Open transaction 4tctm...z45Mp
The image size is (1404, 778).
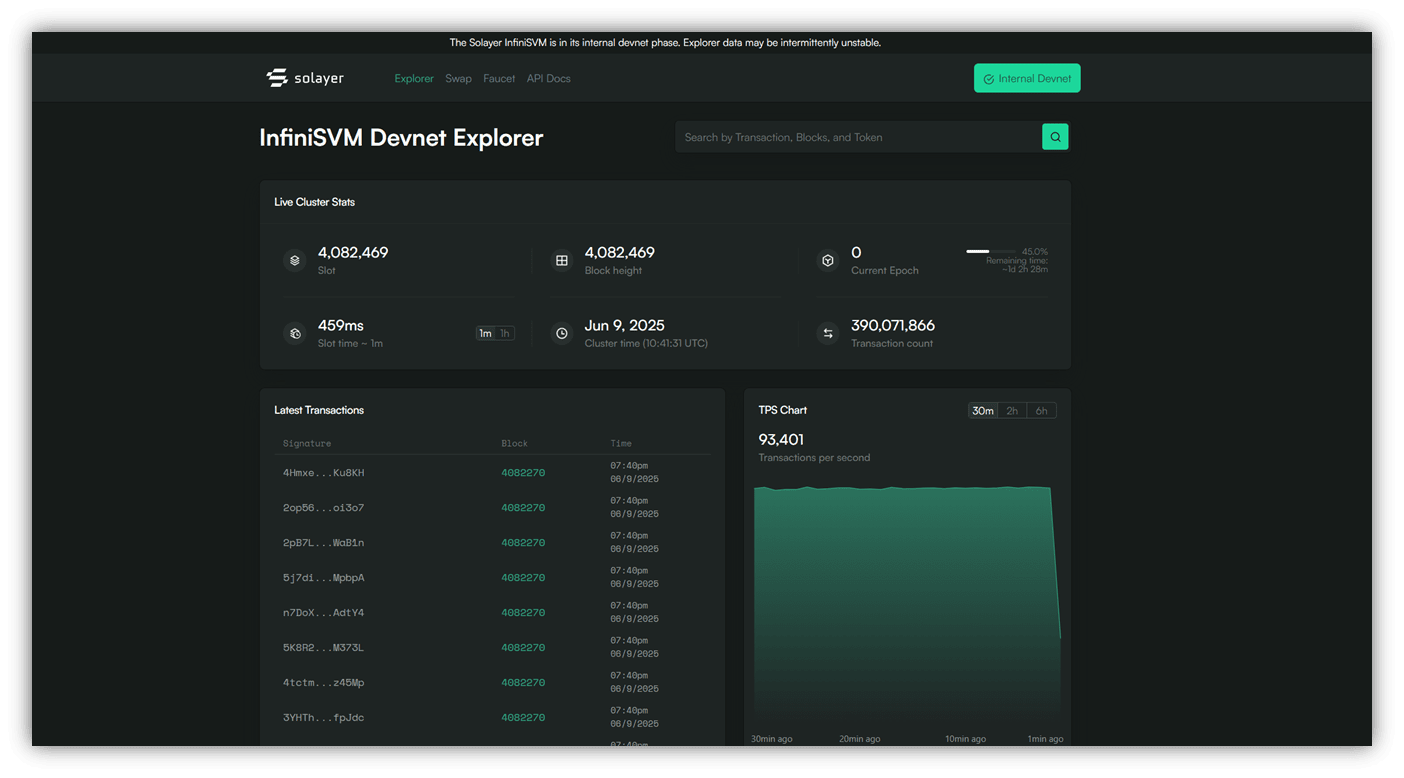click(323, 683)
